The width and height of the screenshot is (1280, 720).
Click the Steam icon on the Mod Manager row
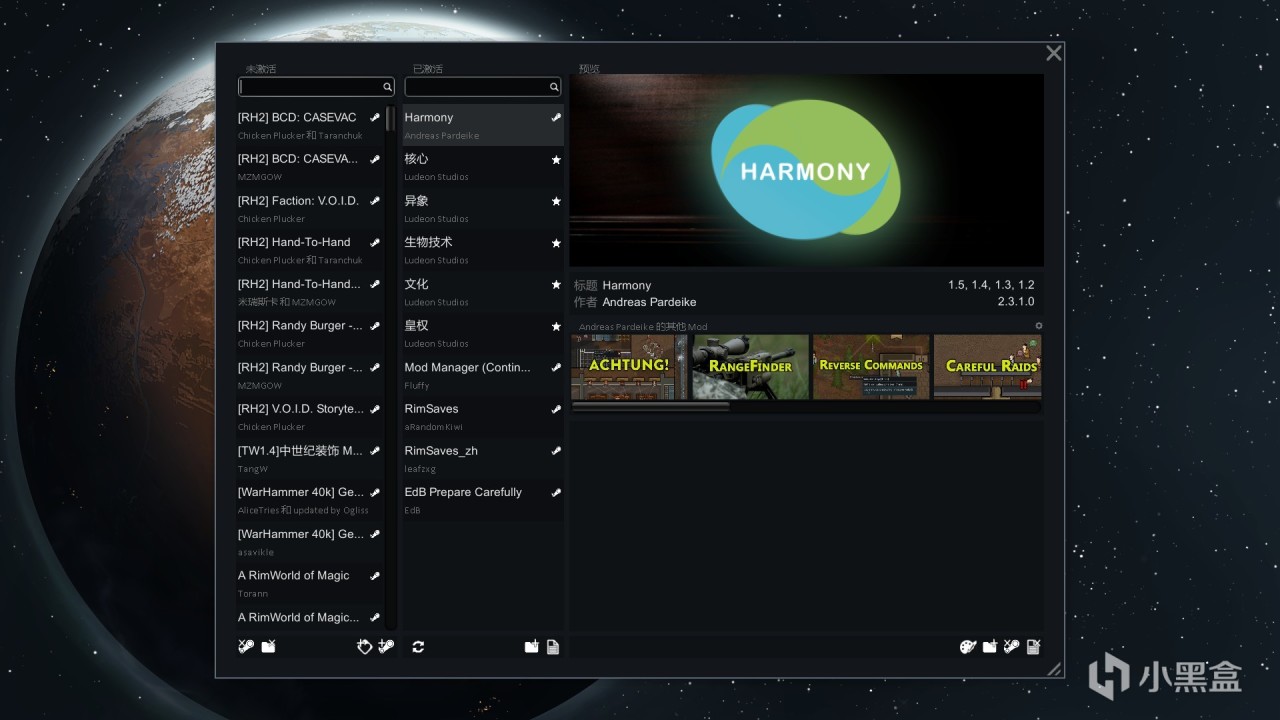click(556, 368)
